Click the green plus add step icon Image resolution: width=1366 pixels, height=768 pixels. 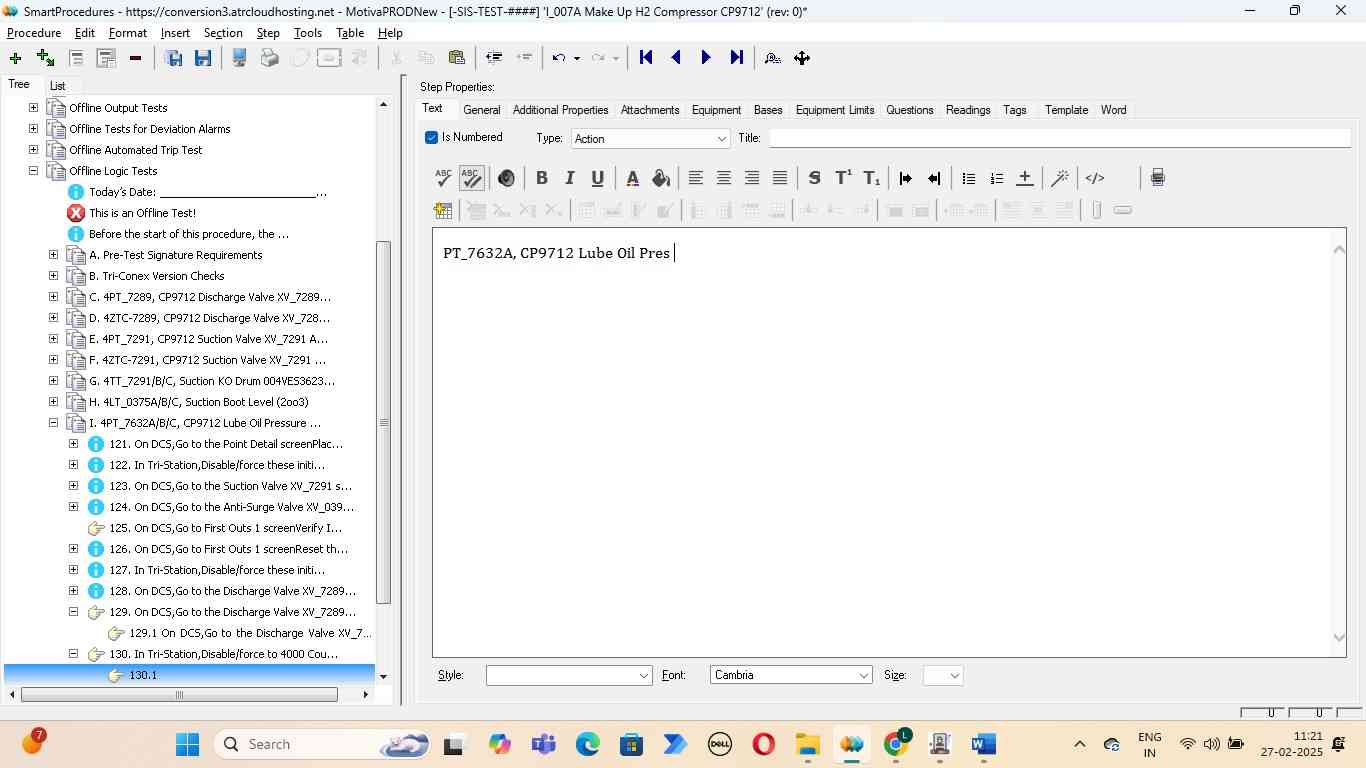click(x=15, y=58)
